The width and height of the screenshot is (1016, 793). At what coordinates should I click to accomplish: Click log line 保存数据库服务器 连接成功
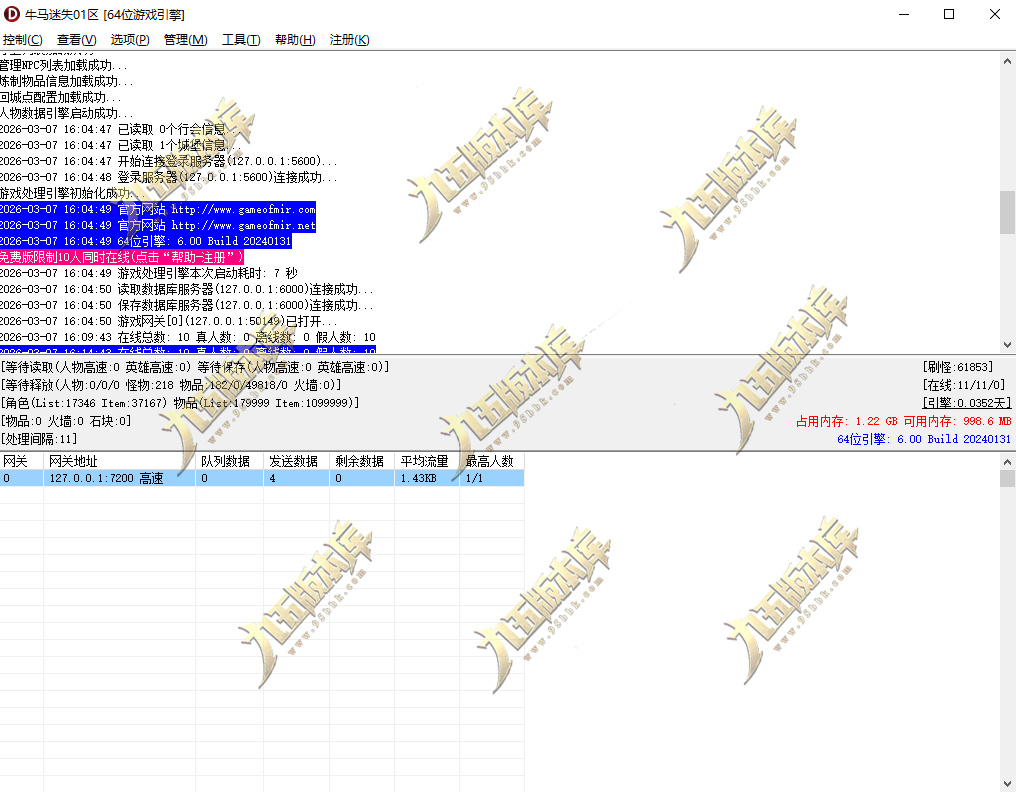click(187, 305)
